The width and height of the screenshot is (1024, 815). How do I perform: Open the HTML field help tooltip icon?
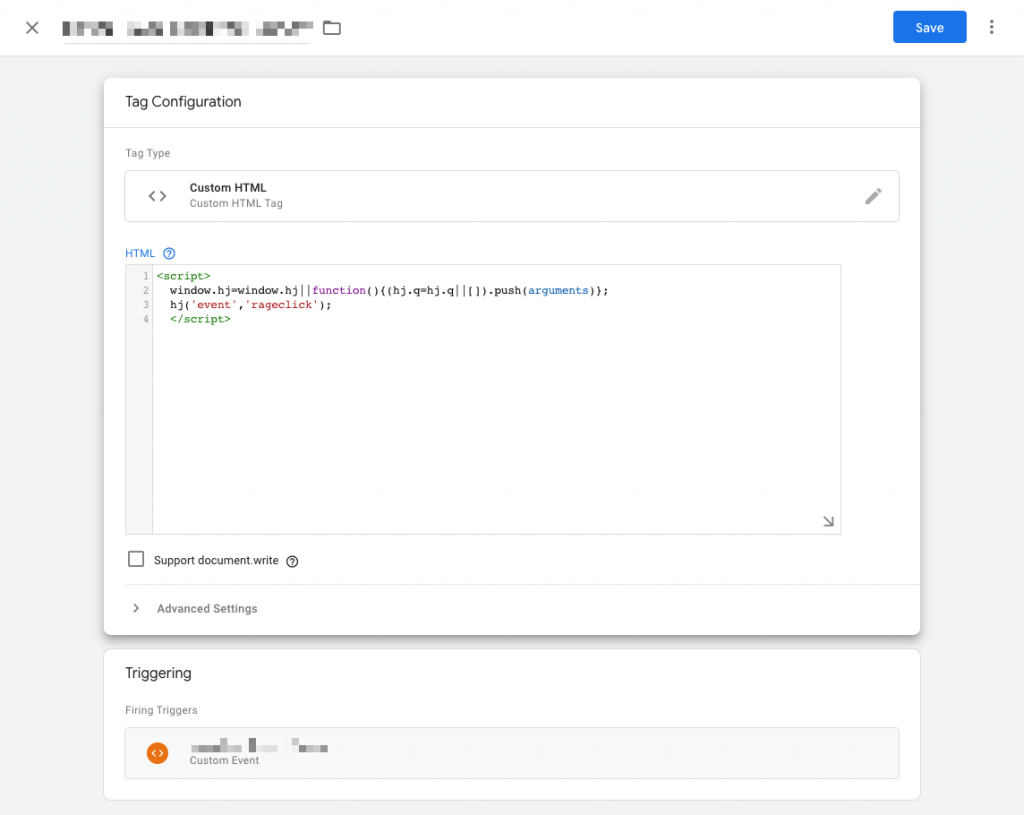click(168, 253)
